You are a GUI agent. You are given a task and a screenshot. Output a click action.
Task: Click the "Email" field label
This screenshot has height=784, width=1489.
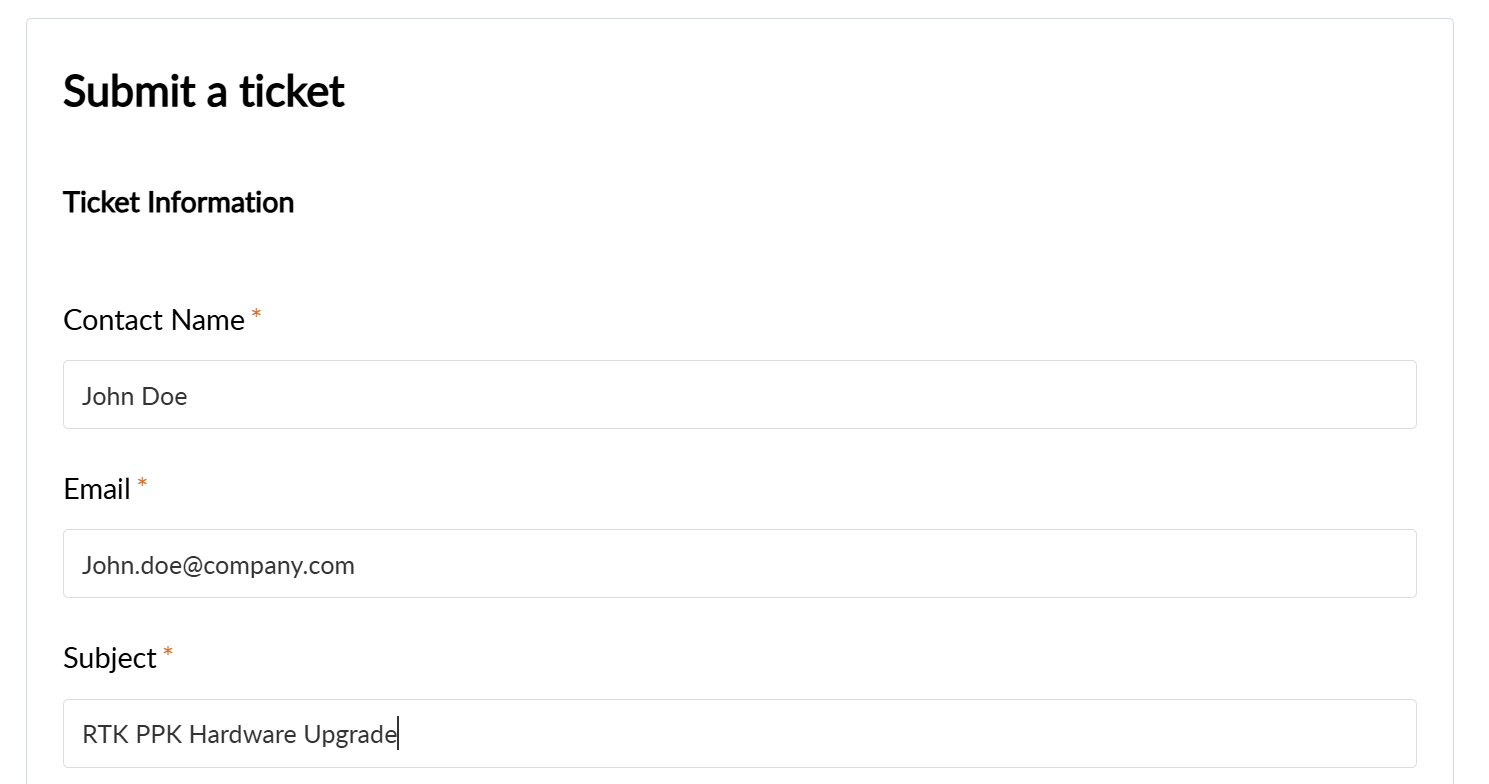[97, 489]
